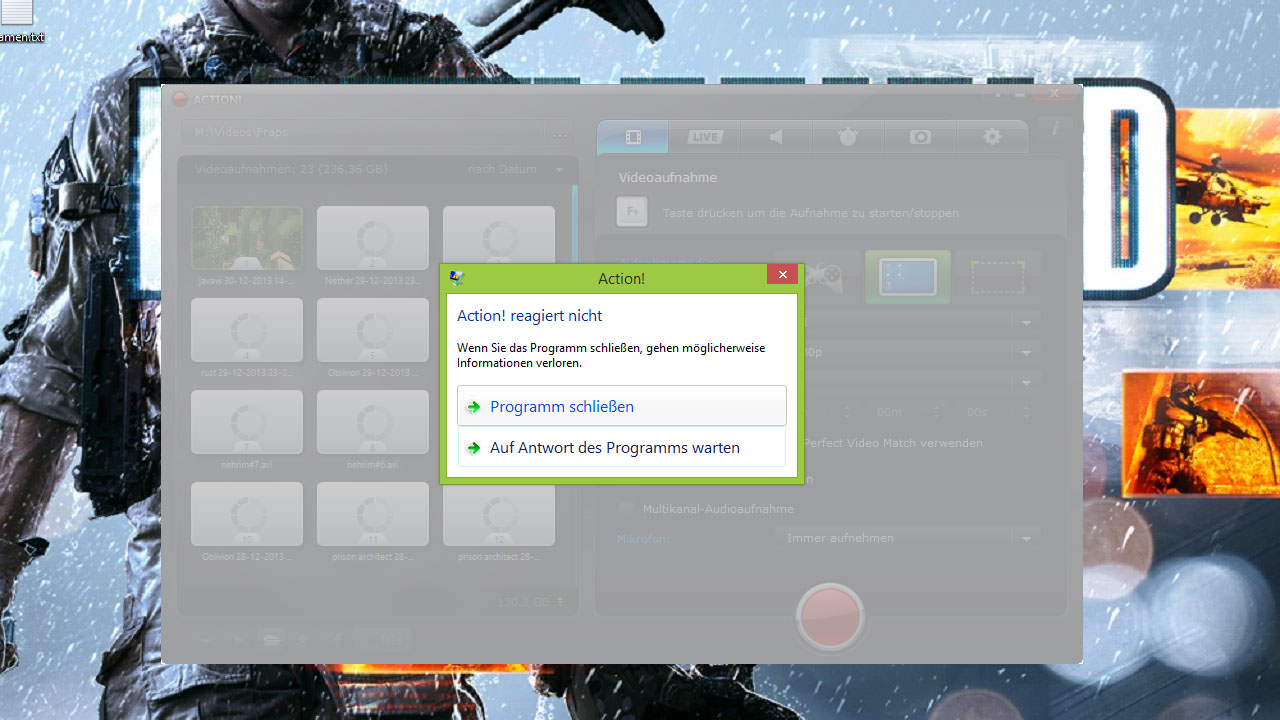The width and height of the screenshot is (1280, 720).
Task: Click the red Action! logo in the title bar
Action: tap(180, 99)
